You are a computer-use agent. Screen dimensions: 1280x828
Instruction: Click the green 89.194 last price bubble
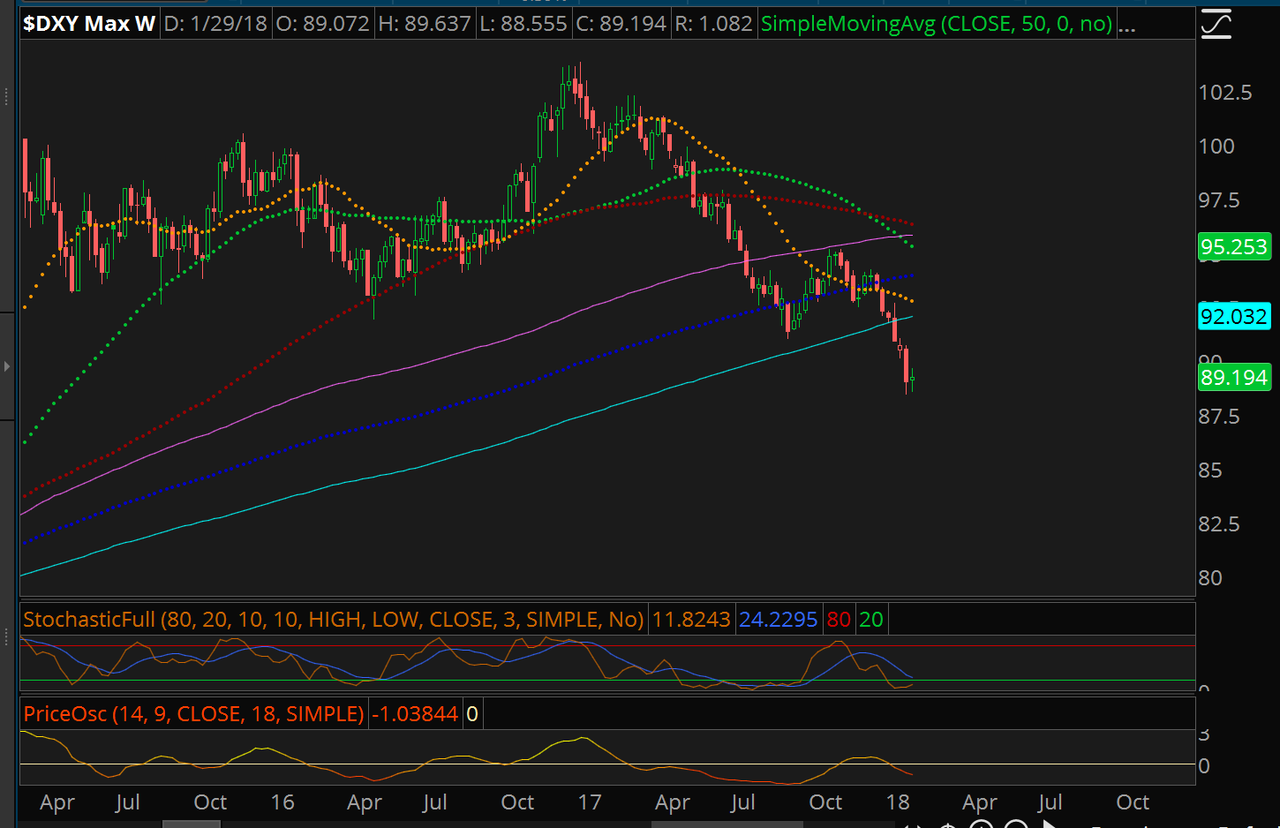pyautogui.click(x=1234, y=377)
